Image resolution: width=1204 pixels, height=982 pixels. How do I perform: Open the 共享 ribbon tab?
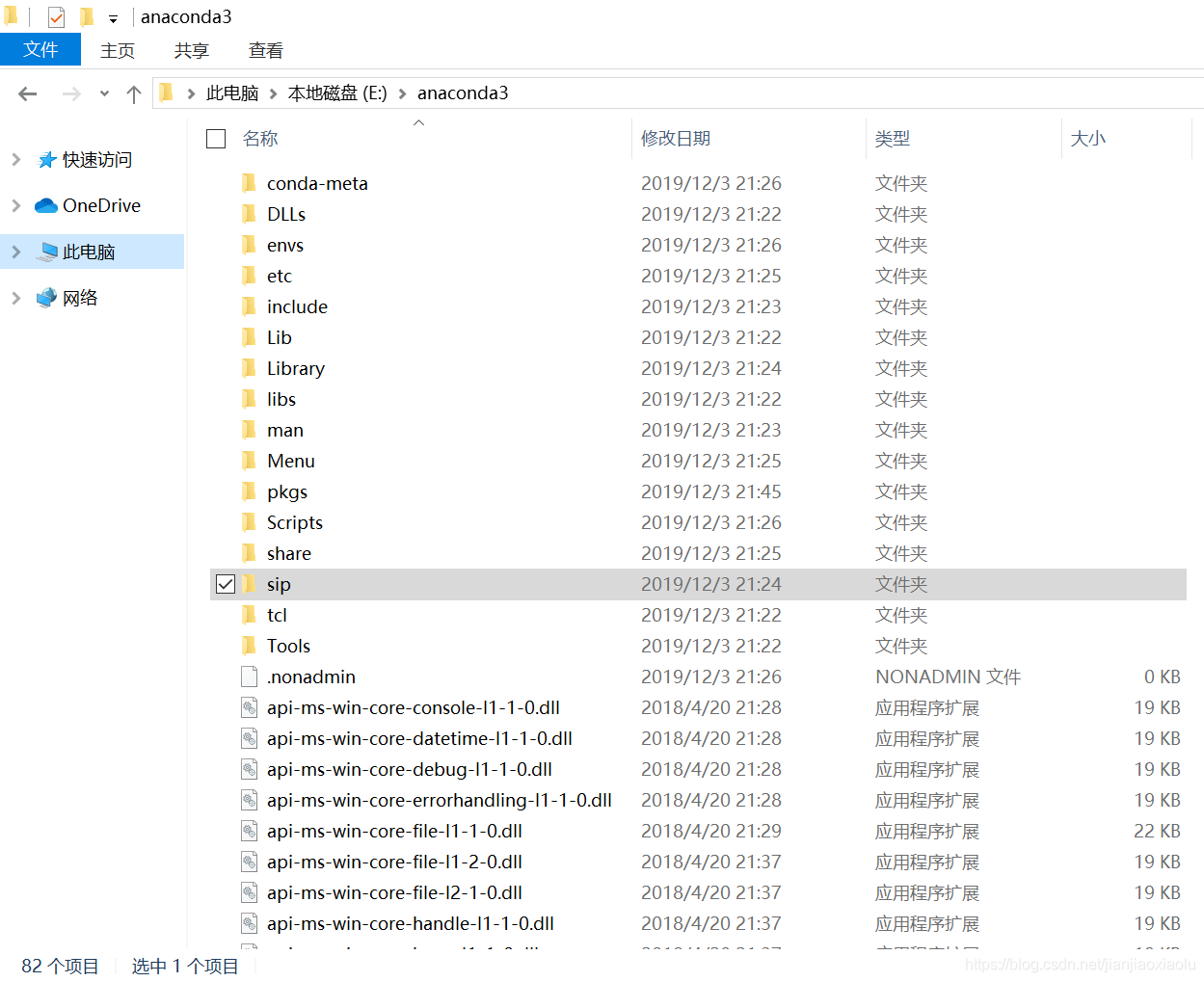pyautogui.click(x=192, y=50)
